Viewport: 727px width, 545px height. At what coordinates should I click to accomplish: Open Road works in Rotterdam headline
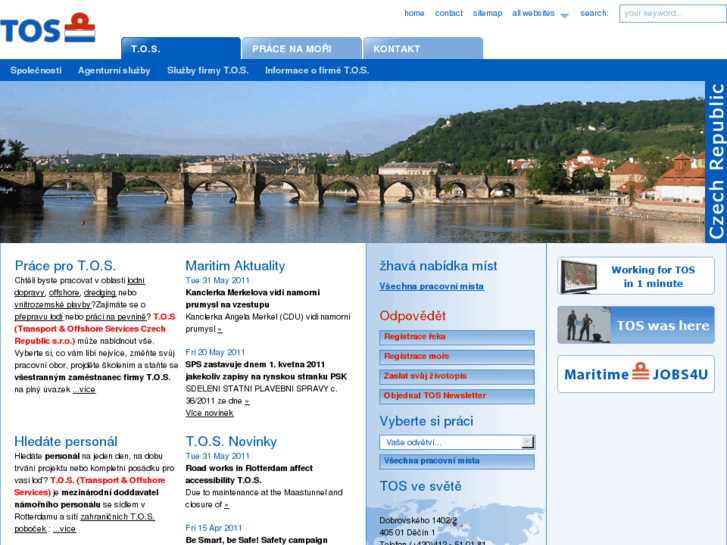coord(249,474)
